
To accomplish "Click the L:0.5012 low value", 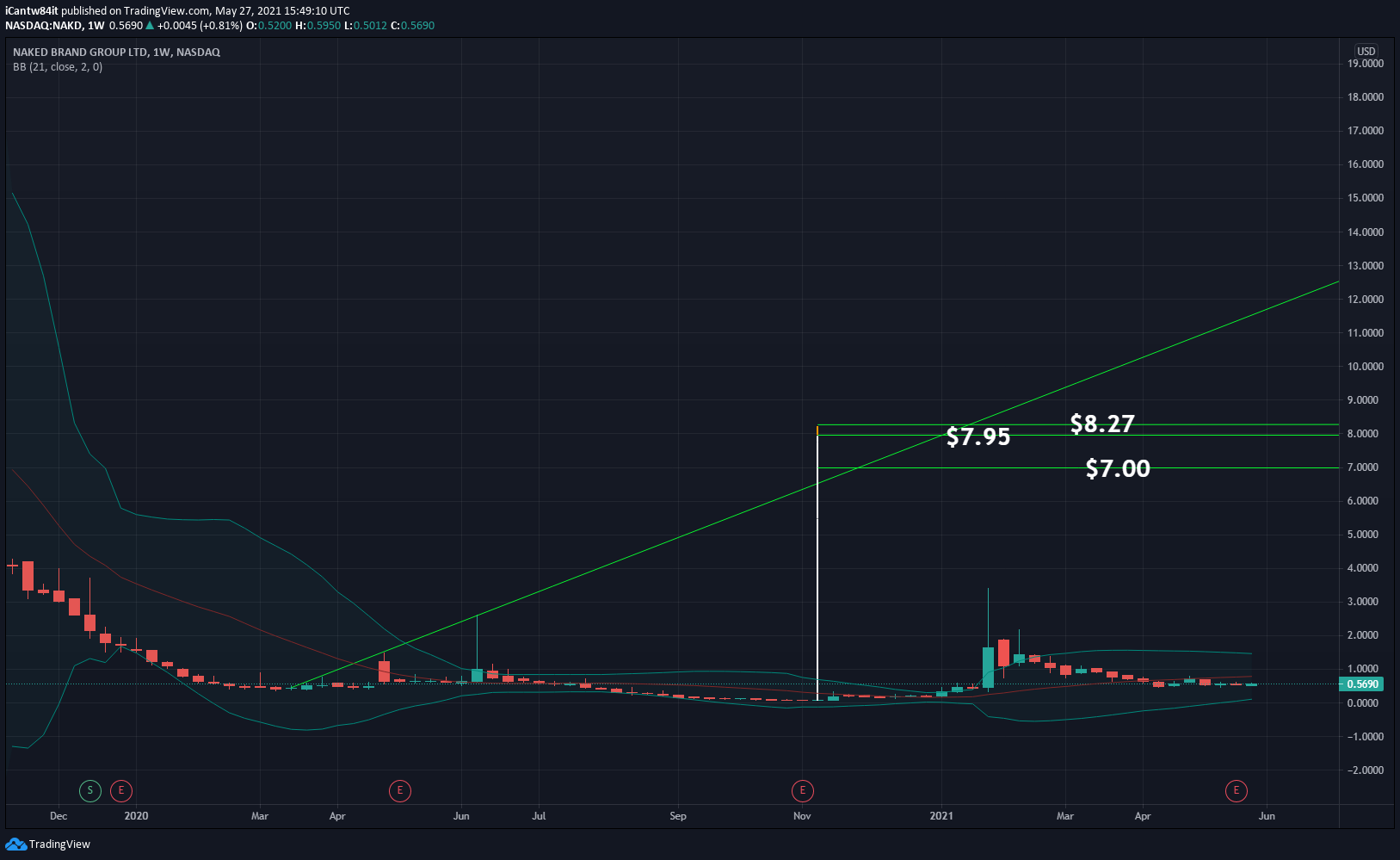I will (x=366, y=26).
